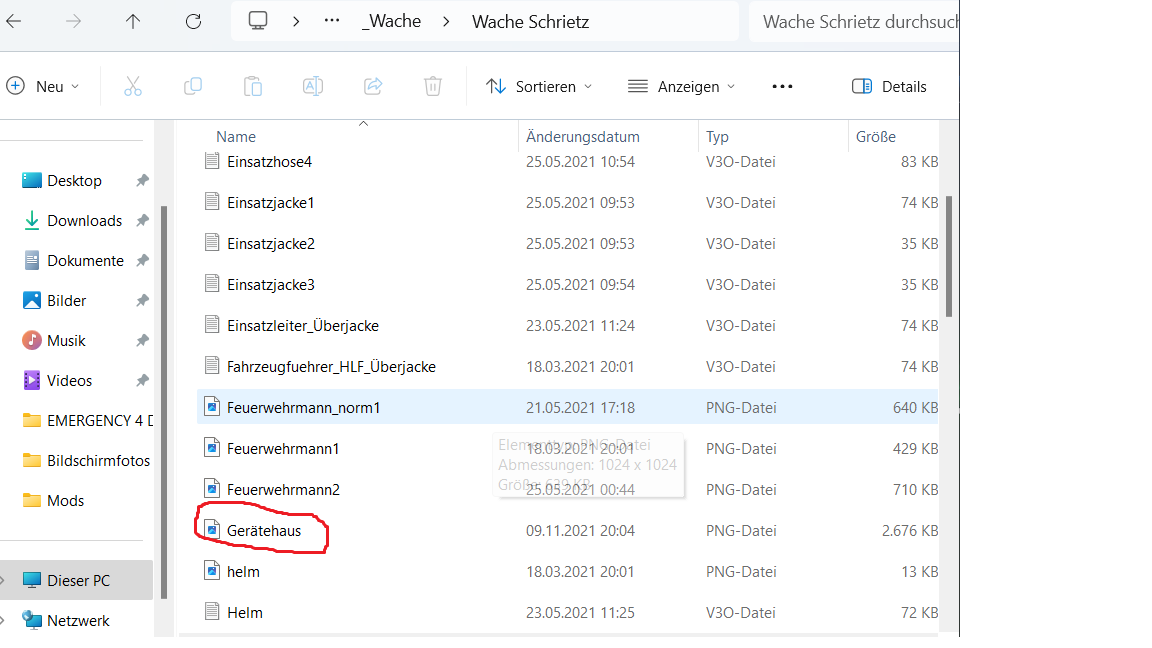Screen dimensions: 1152x648
Task: Go up one folder level
Action: 133,21
